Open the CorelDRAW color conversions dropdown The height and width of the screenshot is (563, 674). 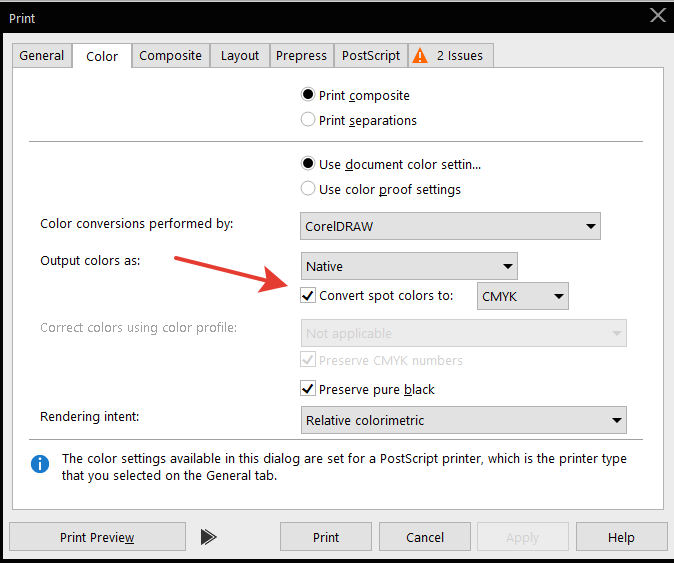450,226
